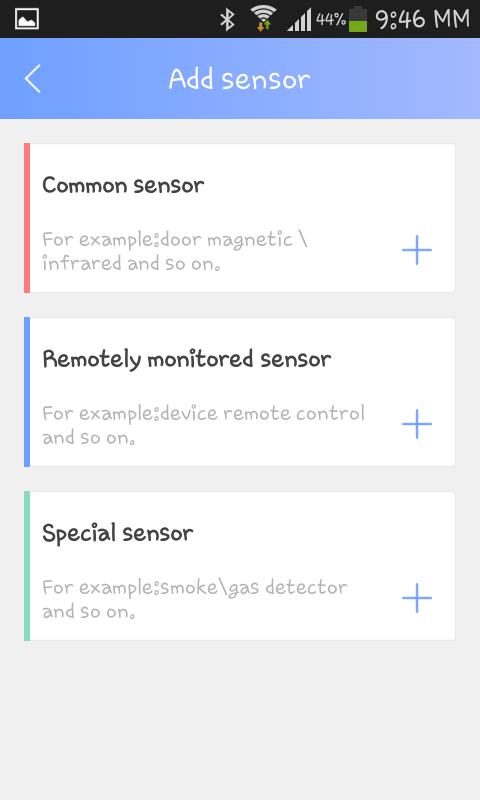Select the Special sensor heading
The width and height of the screenshot is (480, 800).
click(x=117, y=533)
